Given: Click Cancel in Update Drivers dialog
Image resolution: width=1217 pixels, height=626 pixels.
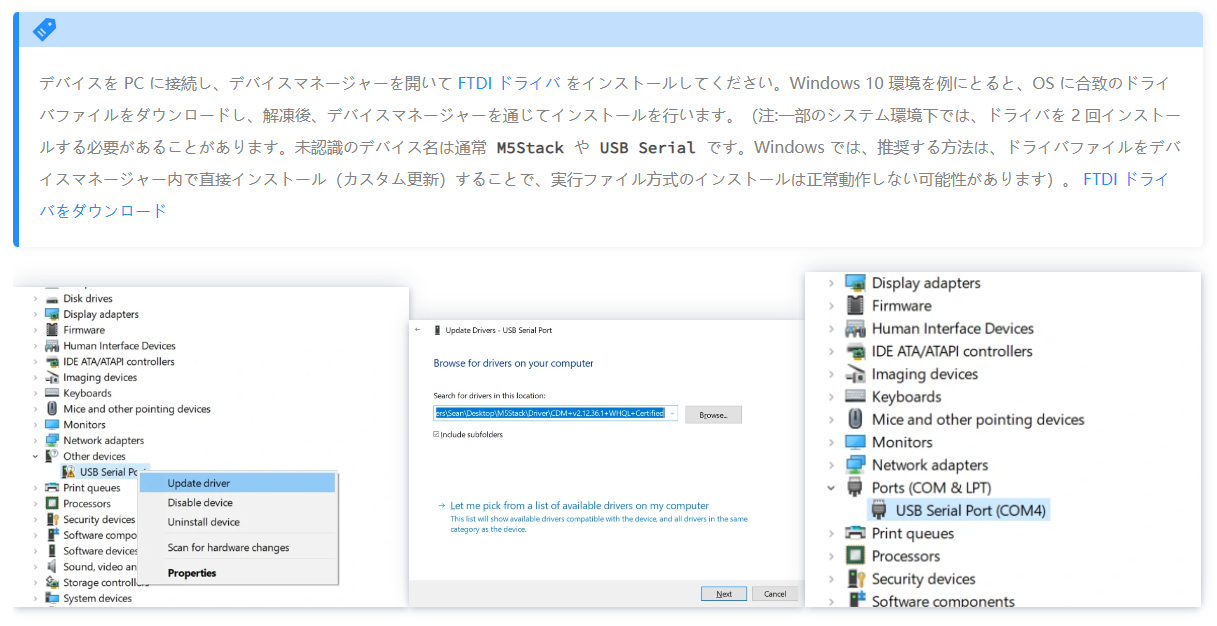Looking at the screenshot, I should tap(775, 594).
